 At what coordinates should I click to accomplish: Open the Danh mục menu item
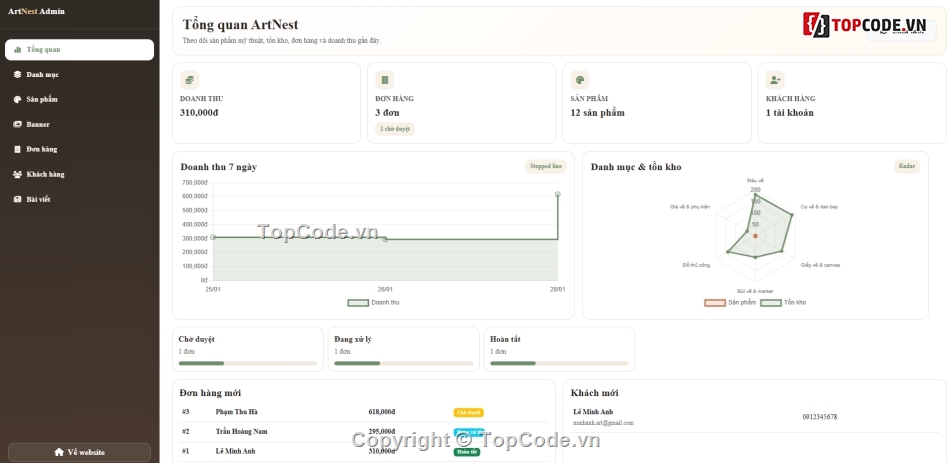[x=79, y=75]
